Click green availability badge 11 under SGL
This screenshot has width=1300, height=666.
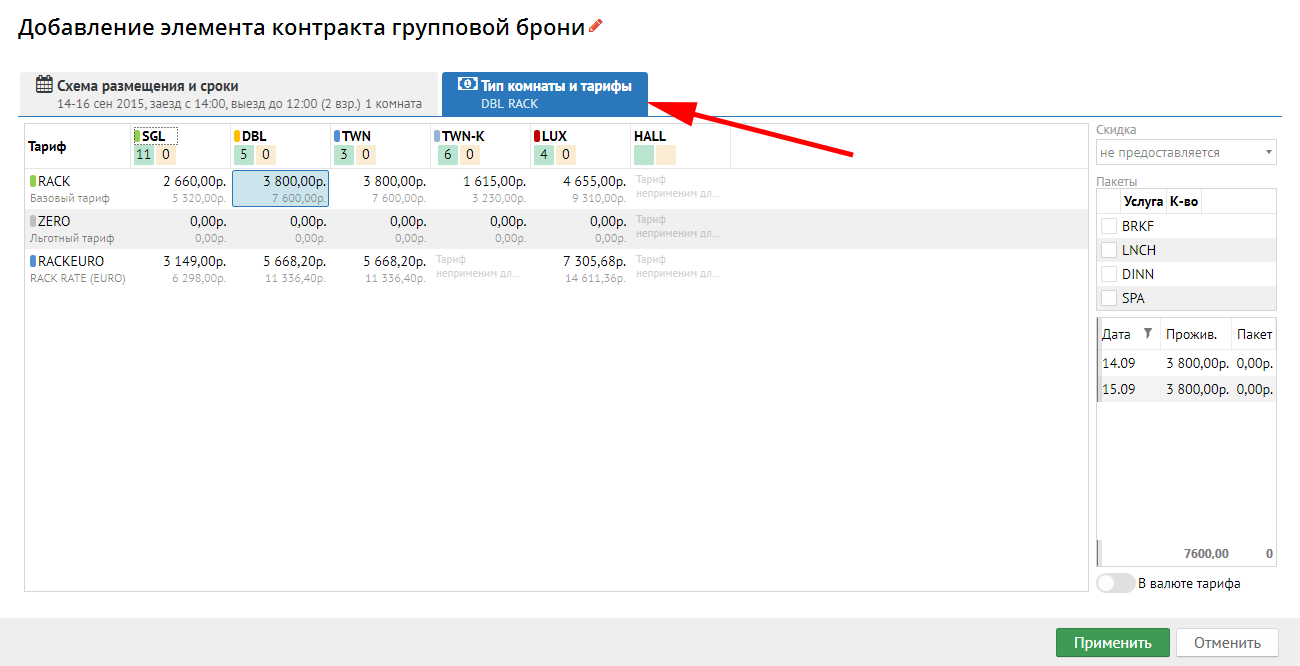point(143,154)
